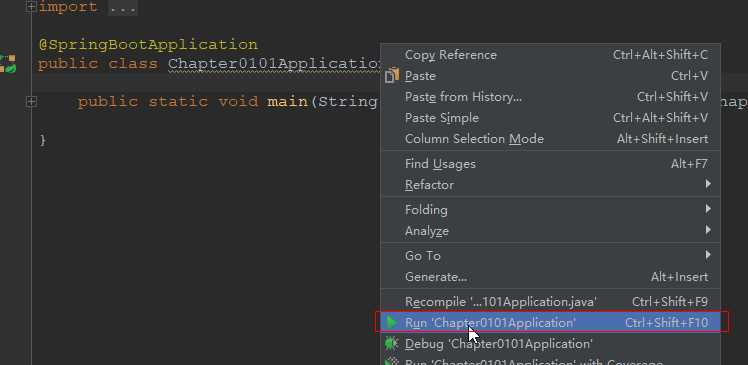Click the Paste clipboard icon
Viewport: 748px width, 365px height.
coord(392,76)
